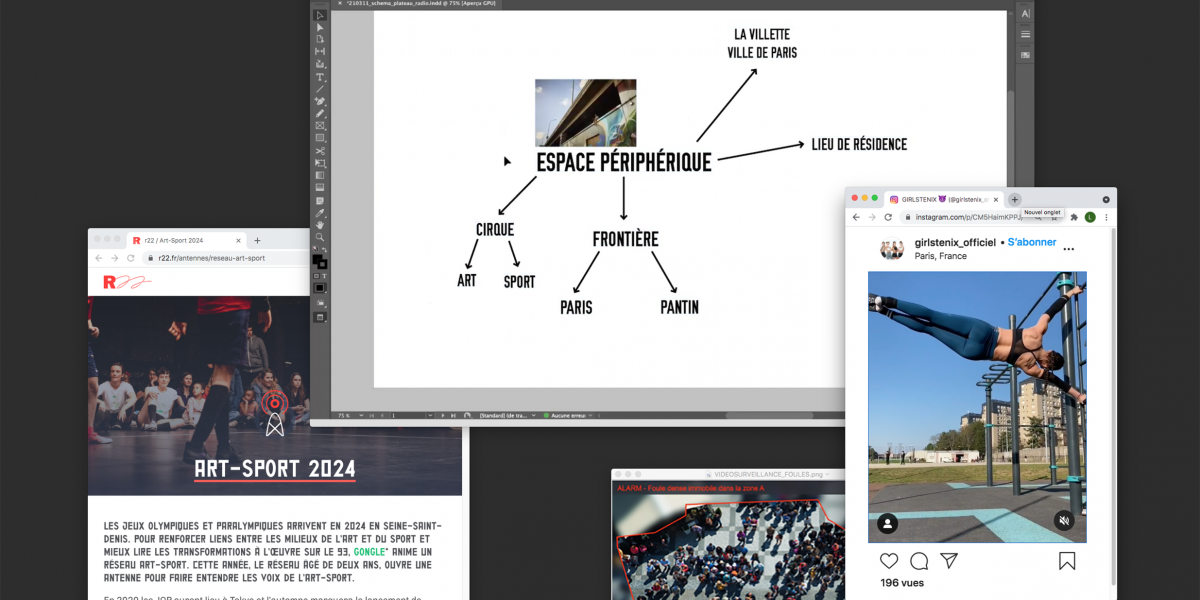Reload the Instagram page
The width and height of the screenshot is (1200, 600).
point(888,217)
